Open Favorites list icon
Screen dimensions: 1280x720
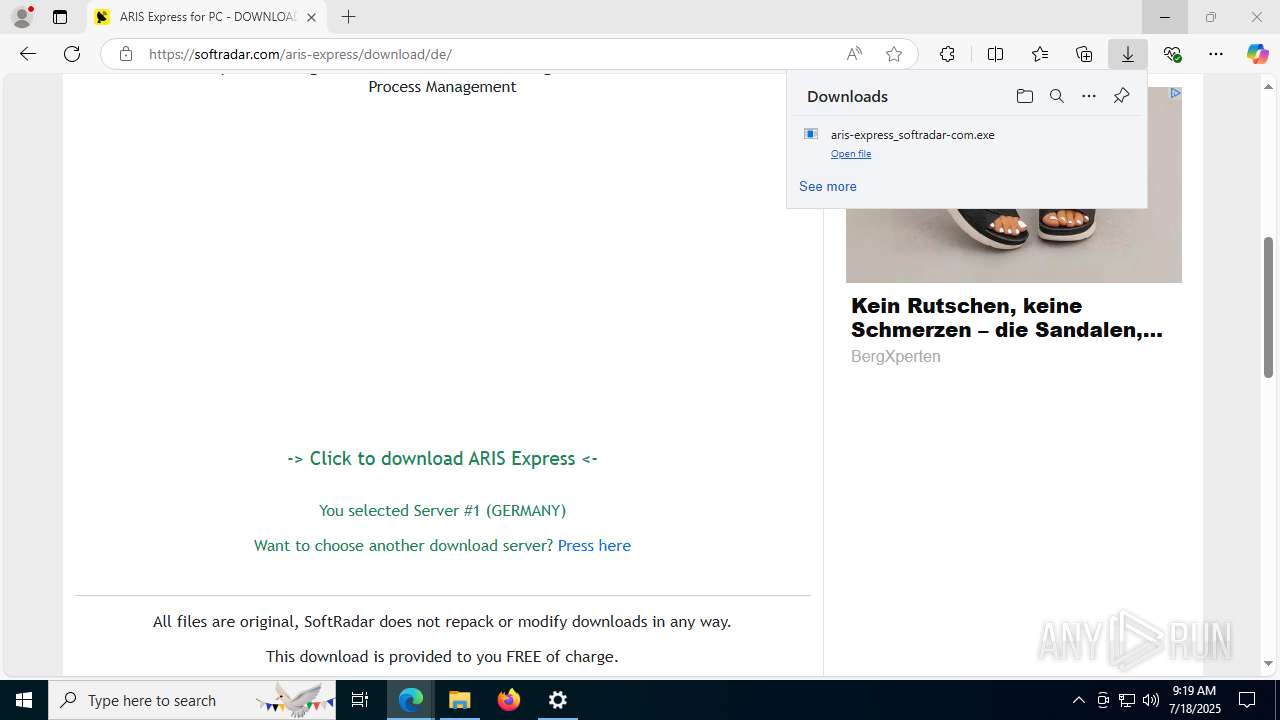tap(1040, 54)
